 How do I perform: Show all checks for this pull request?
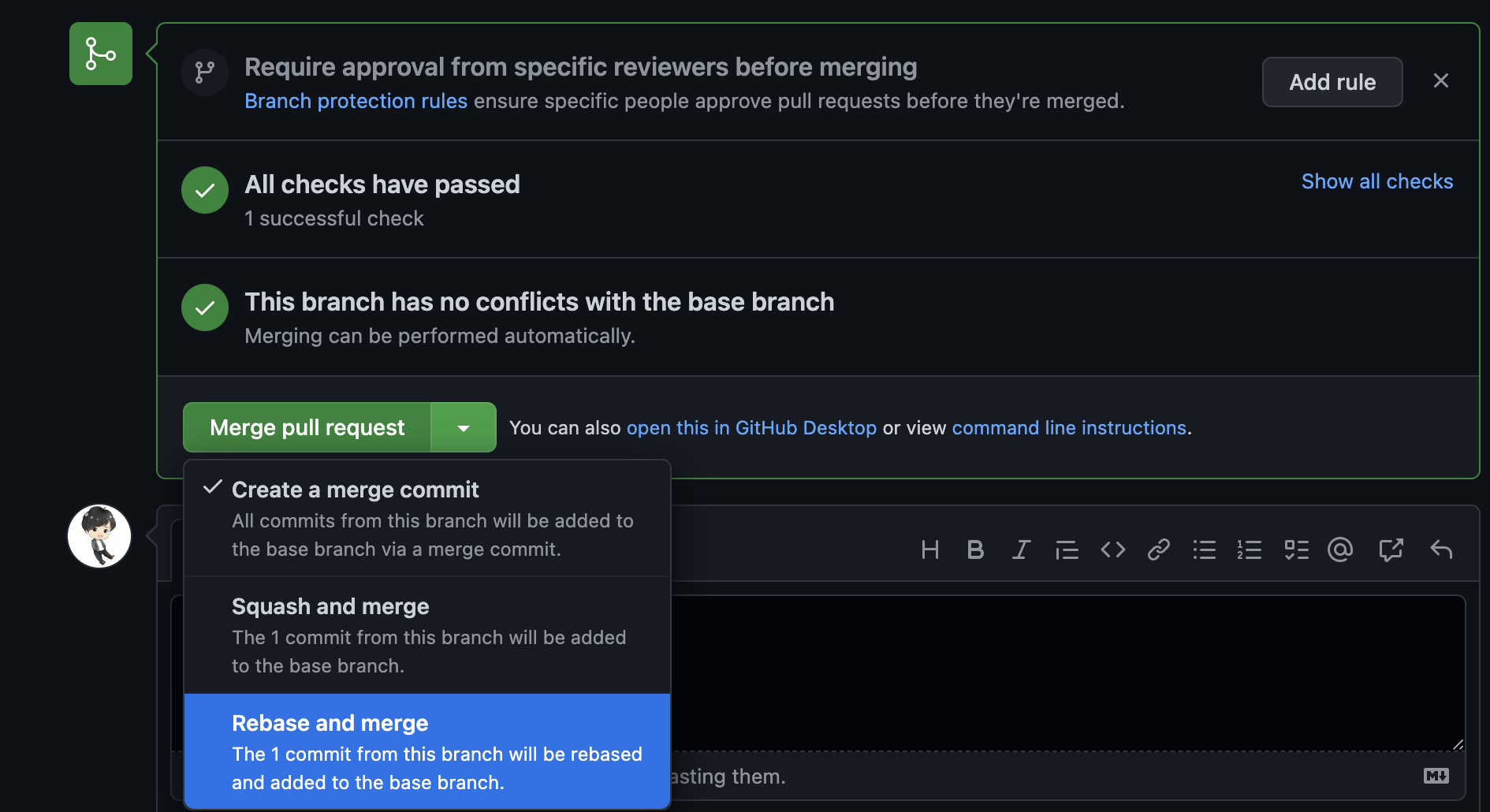point(1376,181)
